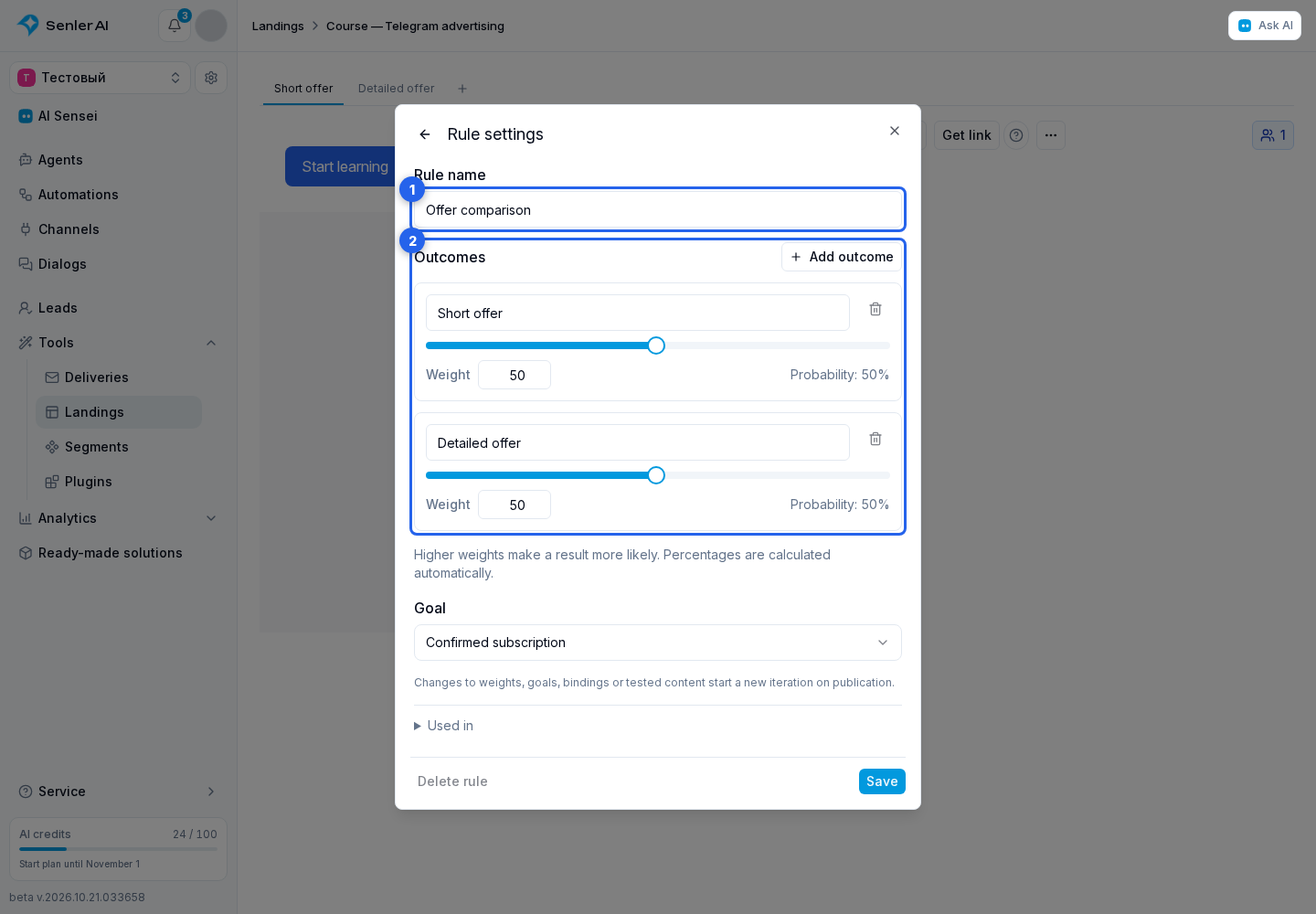Open the Goal dropdown
Viewport: 1316px width, 914px height.
[658, 643]
